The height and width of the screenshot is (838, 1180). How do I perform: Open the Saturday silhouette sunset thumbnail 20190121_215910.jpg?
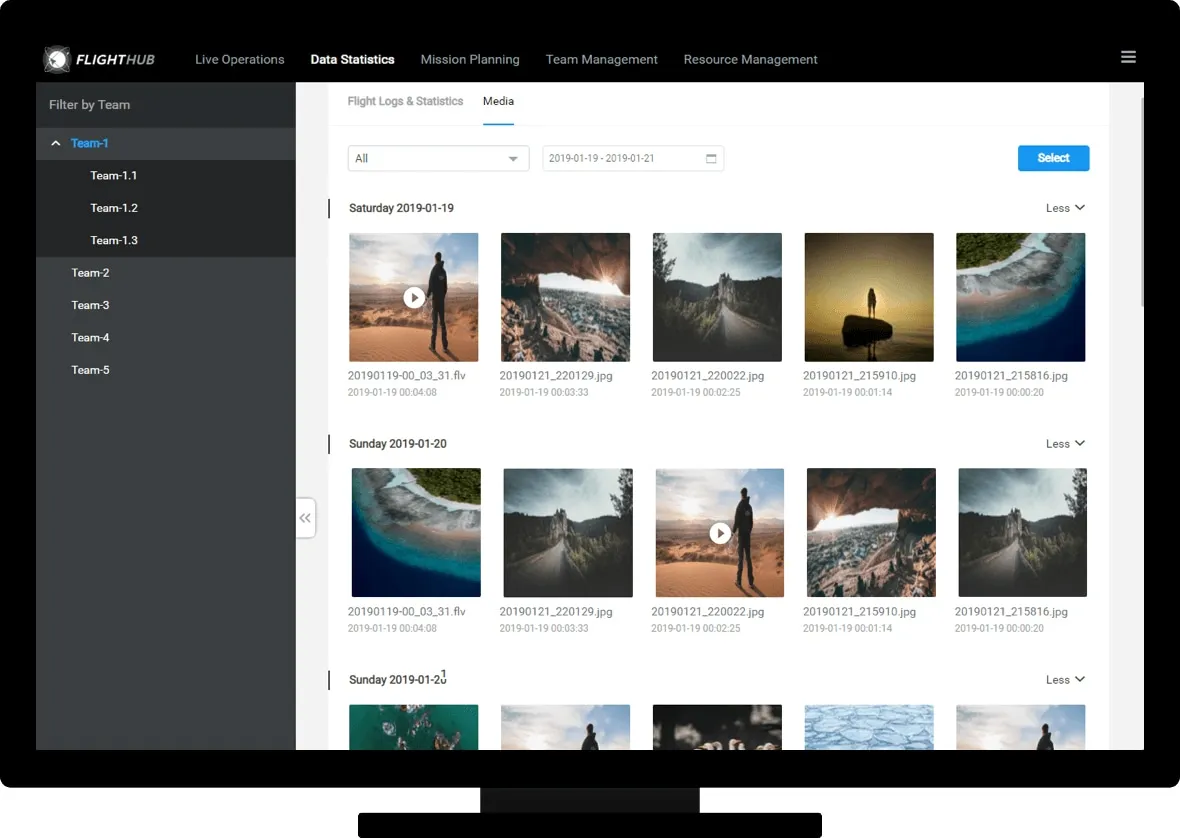[868, 297]
